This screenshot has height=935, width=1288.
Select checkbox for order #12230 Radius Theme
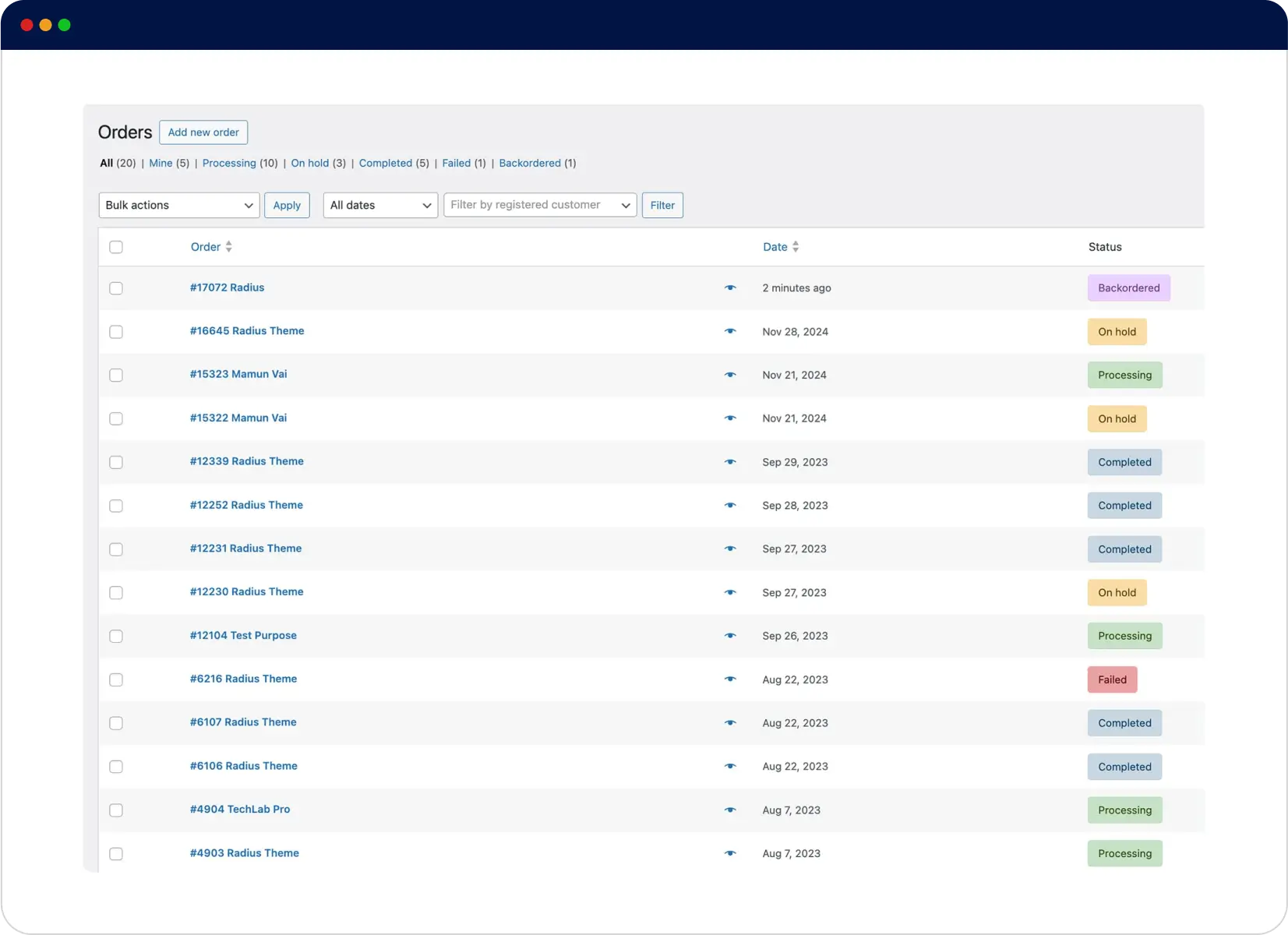coord(116,593)
